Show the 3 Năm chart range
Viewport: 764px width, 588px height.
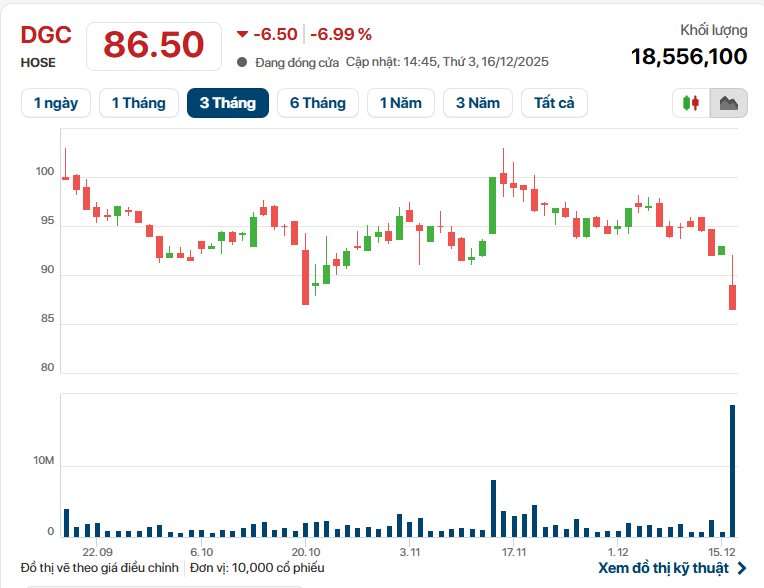point(477,103)
